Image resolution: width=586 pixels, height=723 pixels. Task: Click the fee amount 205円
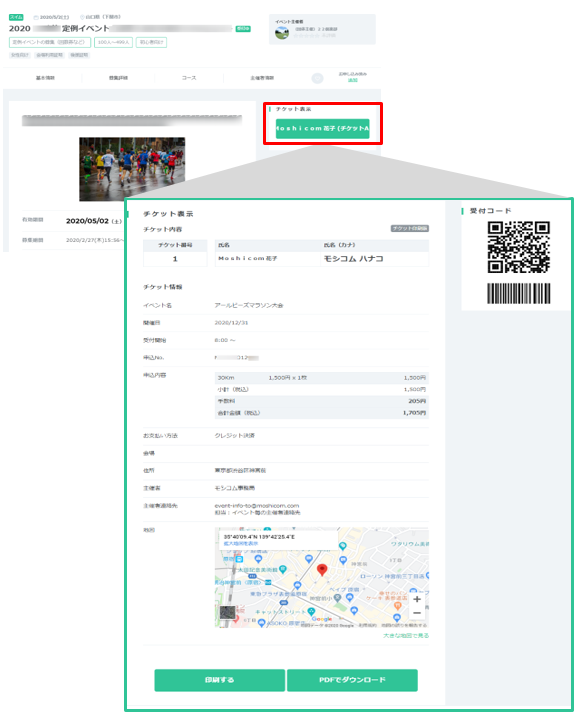417,401
